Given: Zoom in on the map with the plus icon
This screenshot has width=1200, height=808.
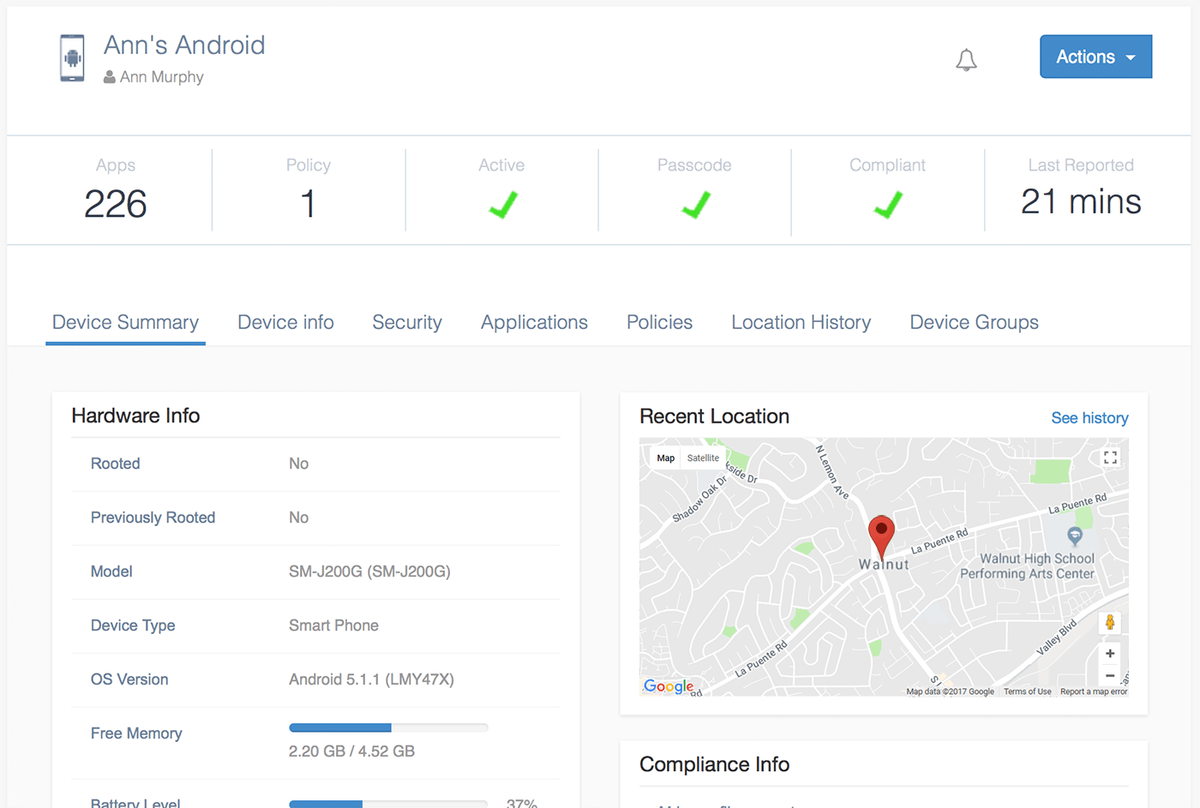Looking at the screenshot, I should (1110, 653).
